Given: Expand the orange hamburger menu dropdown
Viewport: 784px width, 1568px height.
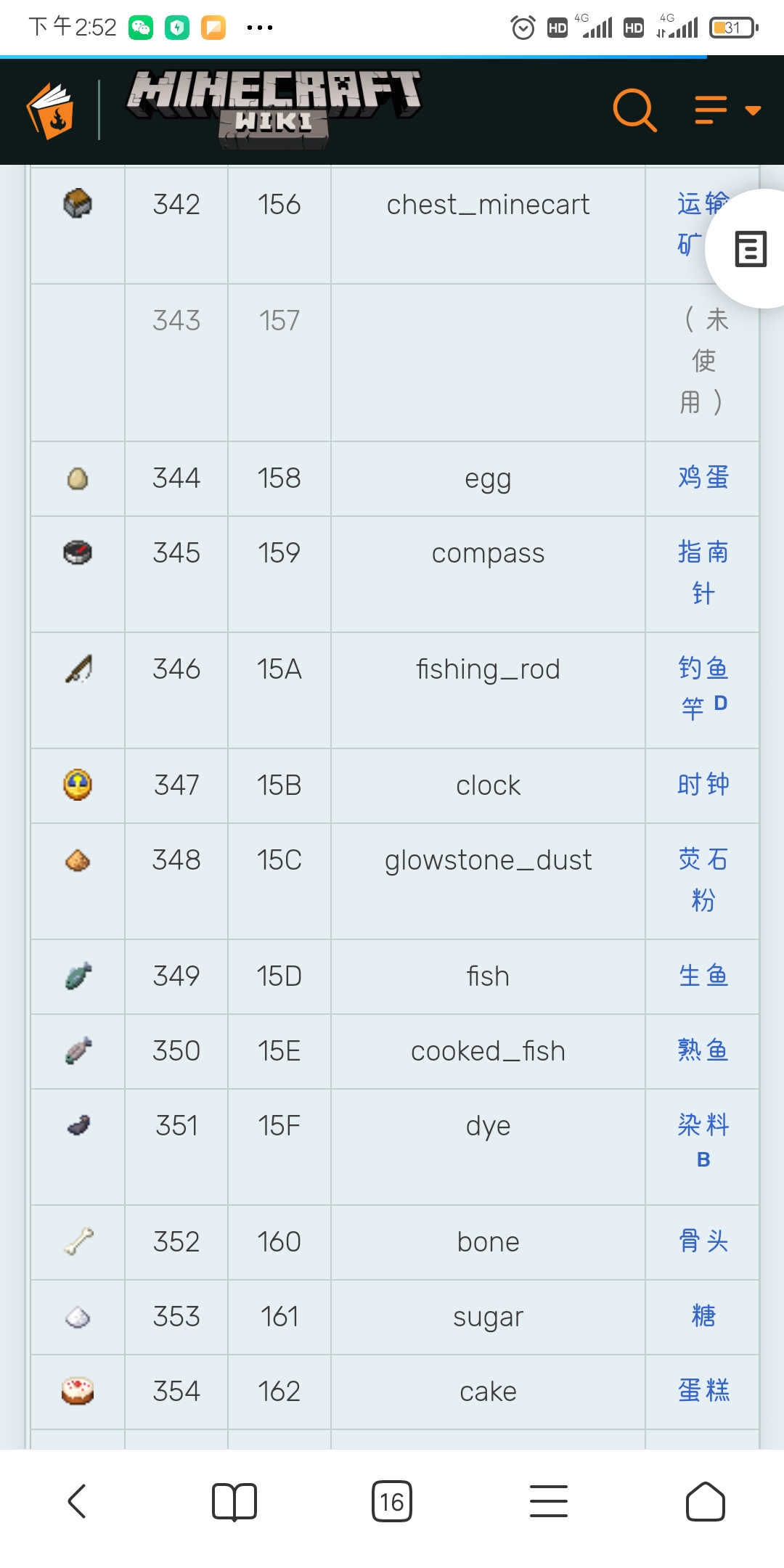Looking at the screenshot, I should point(727,110).
